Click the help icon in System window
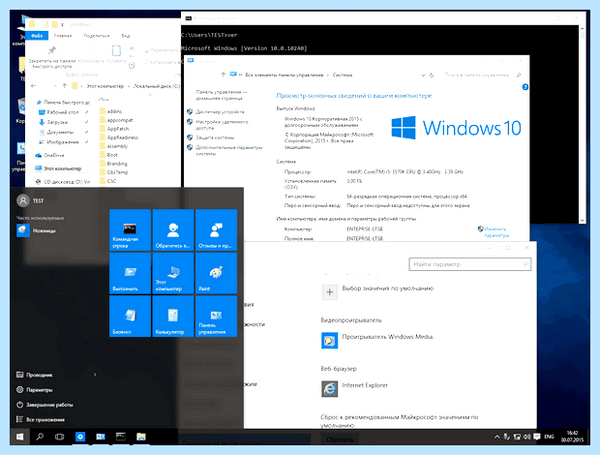 tap(525, 87)
